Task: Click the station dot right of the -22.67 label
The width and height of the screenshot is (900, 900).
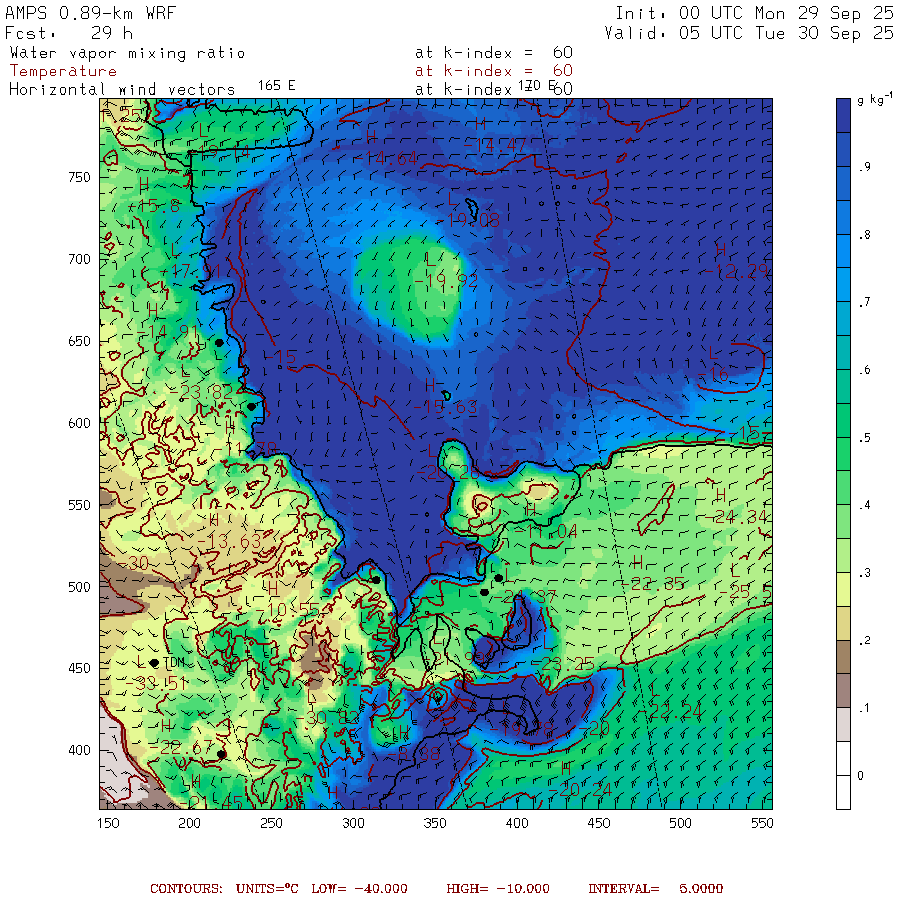Action: pyautogui.click(x=221, y=755)
